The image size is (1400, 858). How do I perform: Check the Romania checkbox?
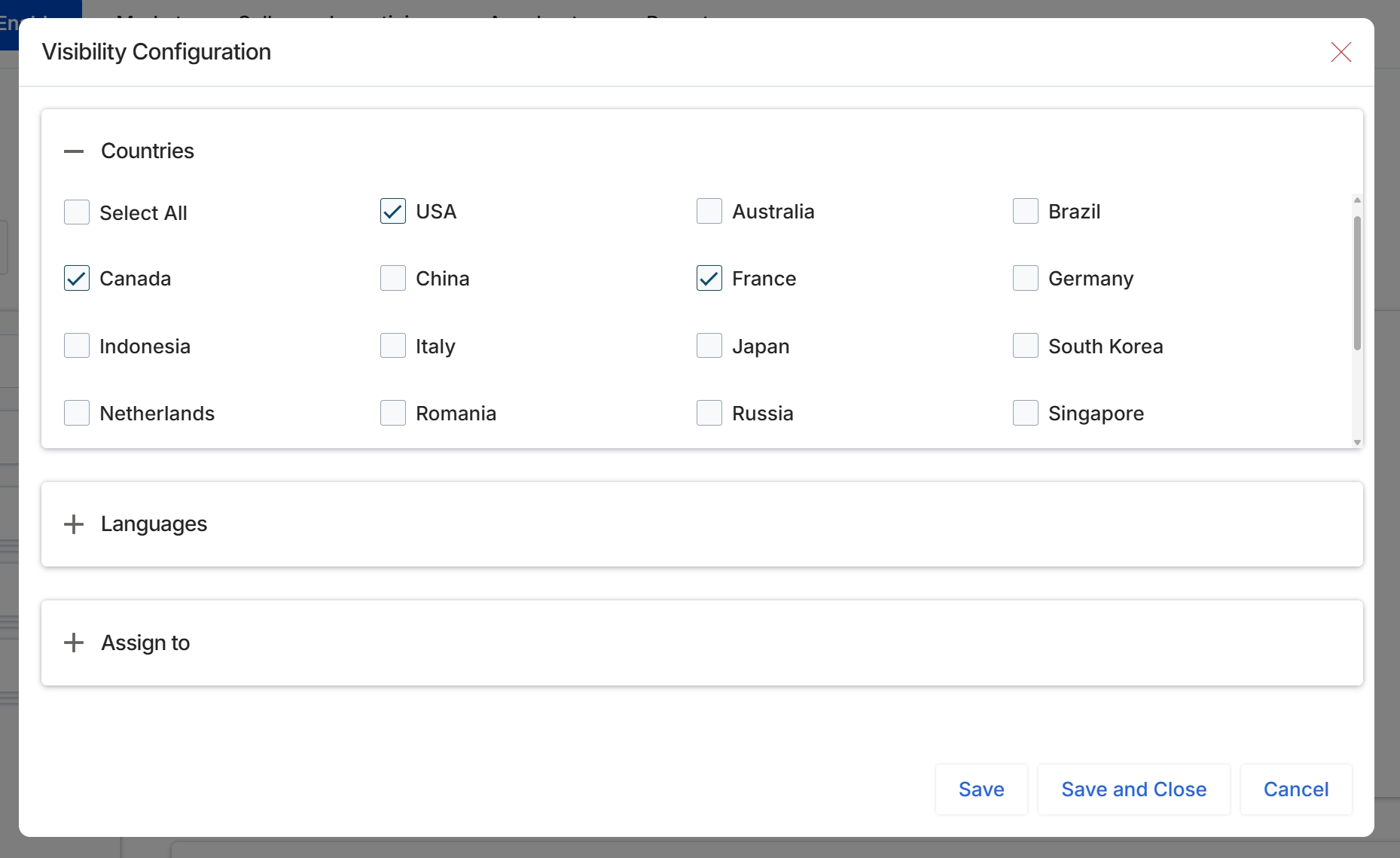click(393, 413)
